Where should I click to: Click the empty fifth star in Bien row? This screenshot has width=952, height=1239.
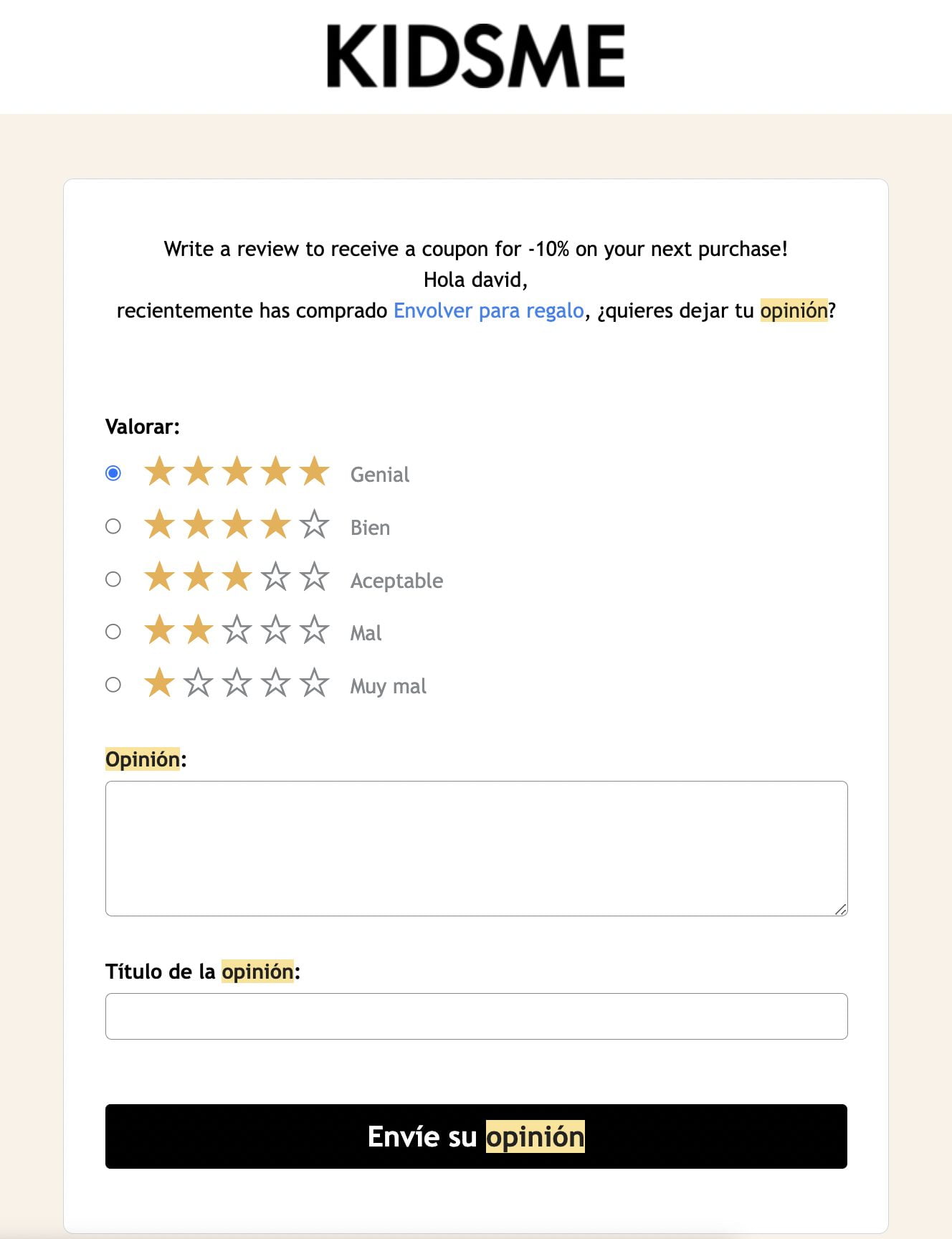[314, 525]
